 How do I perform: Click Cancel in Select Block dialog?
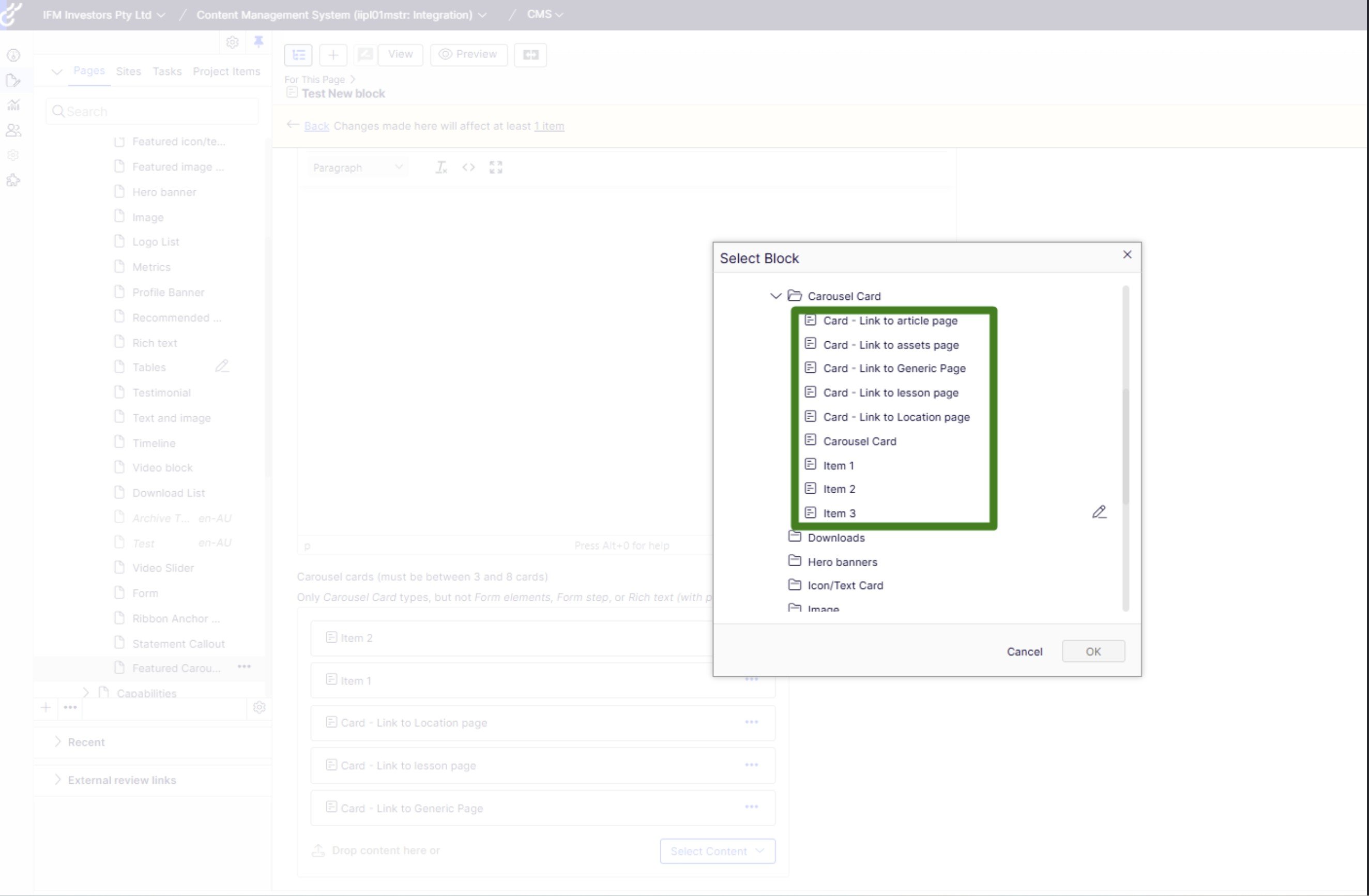[1024, 651]
